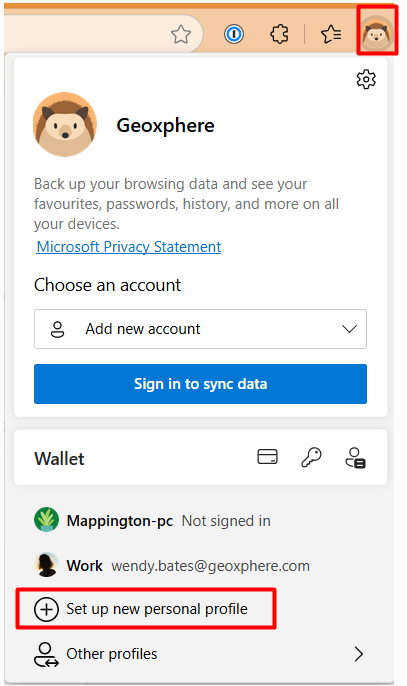Image resolution: width=407 pixels, height=686 pixels.
Task: Open the Microsoft Privacy Statement link
Action: 129,247
